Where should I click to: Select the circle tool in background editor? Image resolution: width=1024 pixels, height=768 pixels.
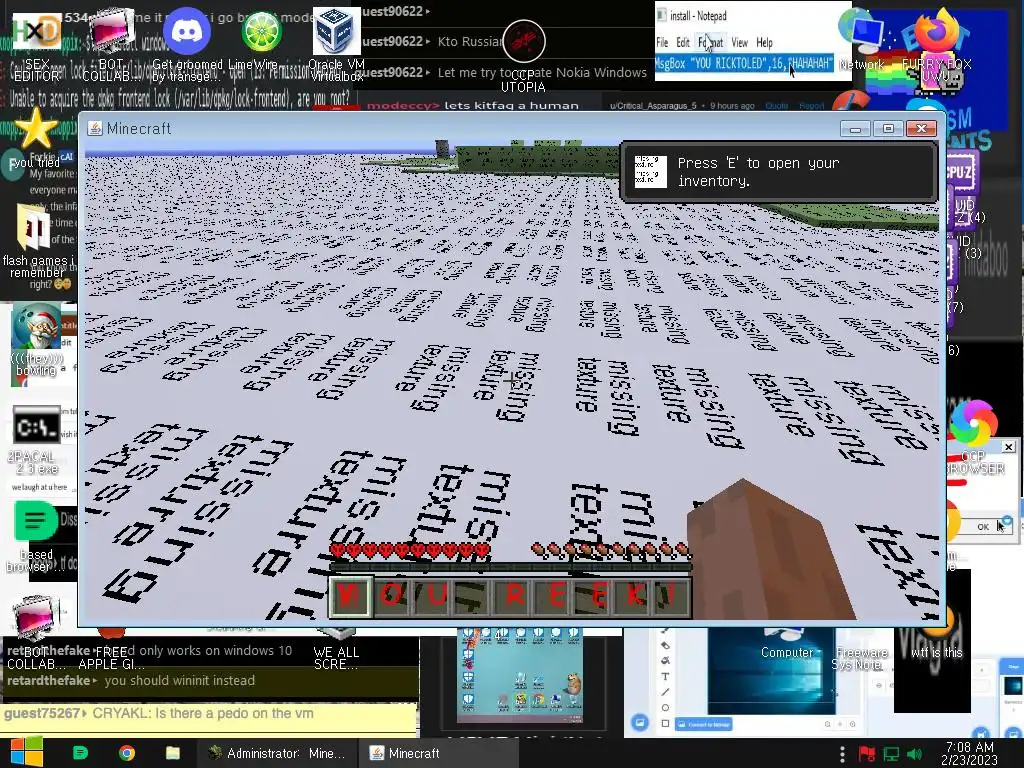coord(665,708)
